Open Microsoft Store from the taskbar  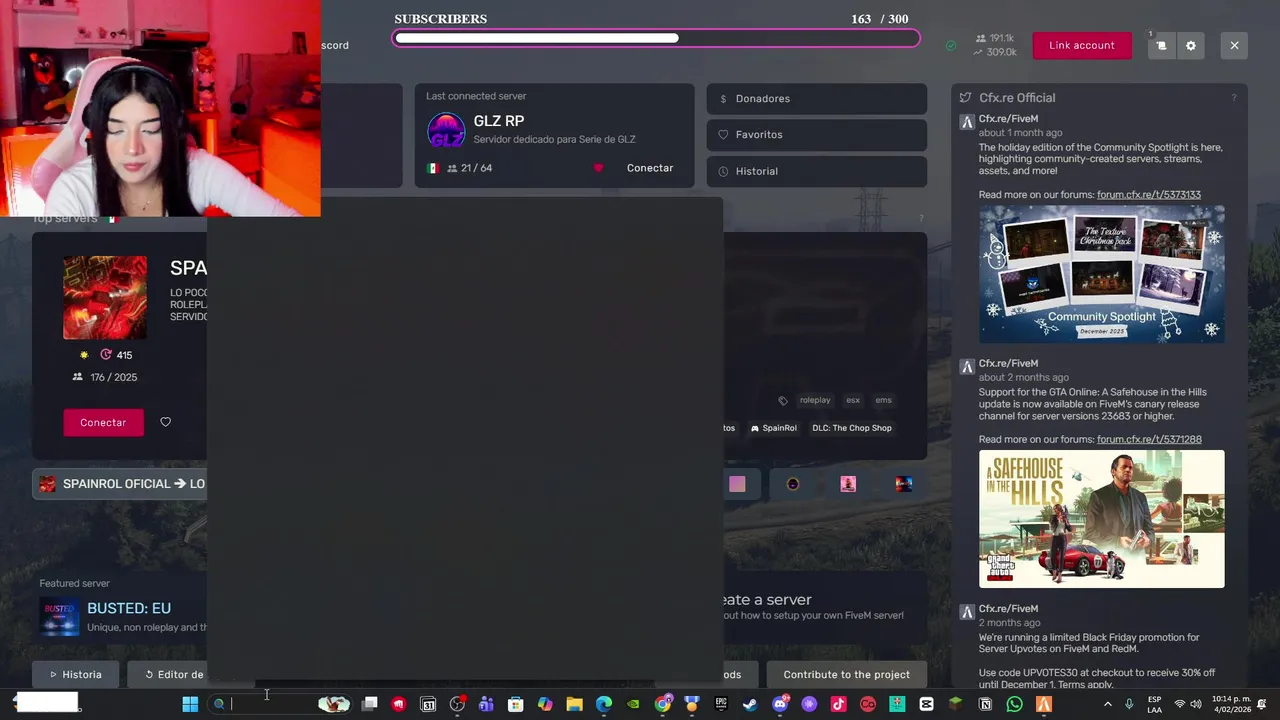pyautogui.click(x=516, y=704)
